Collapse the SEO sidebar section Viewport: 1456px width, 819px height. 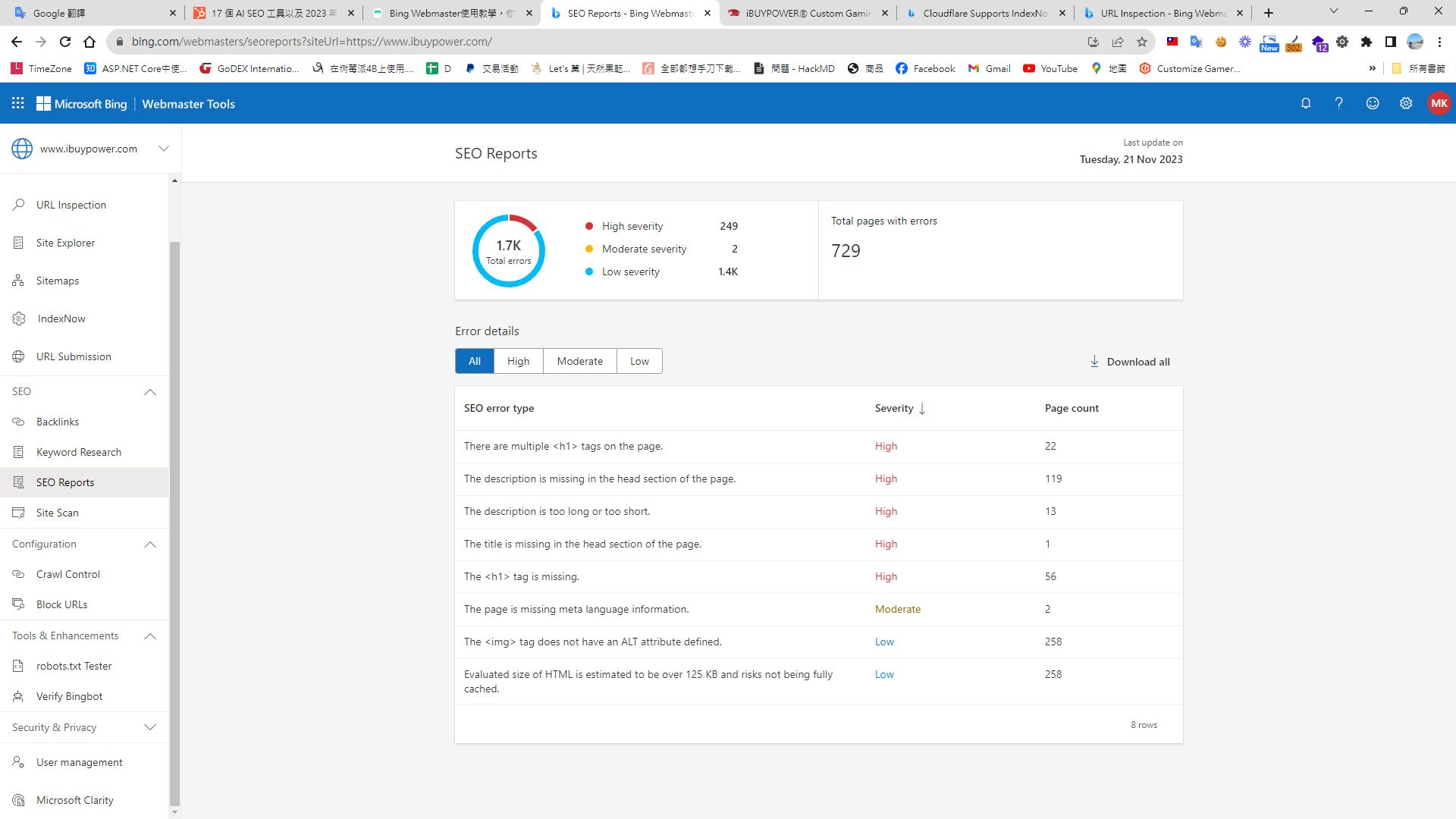click(150, 392)
